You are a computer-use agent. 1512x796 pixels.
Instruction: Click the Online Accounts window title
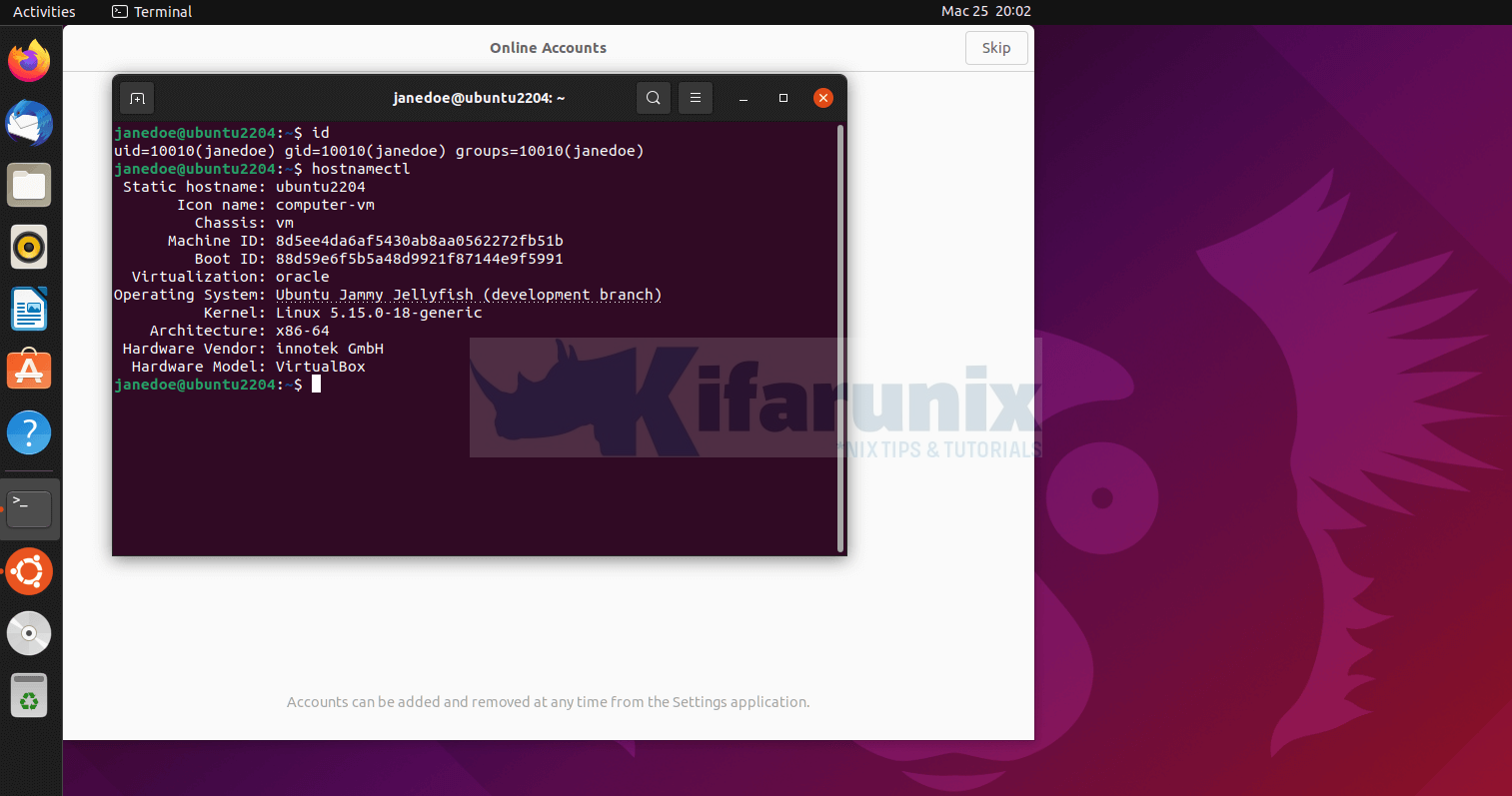tap(548, 48)
